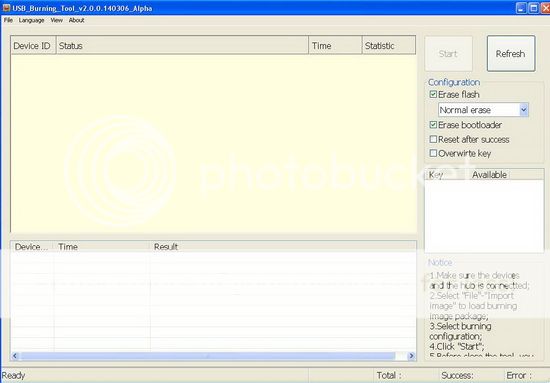
Task: Select the Normal erase combo box field
Action: [483, 110]
